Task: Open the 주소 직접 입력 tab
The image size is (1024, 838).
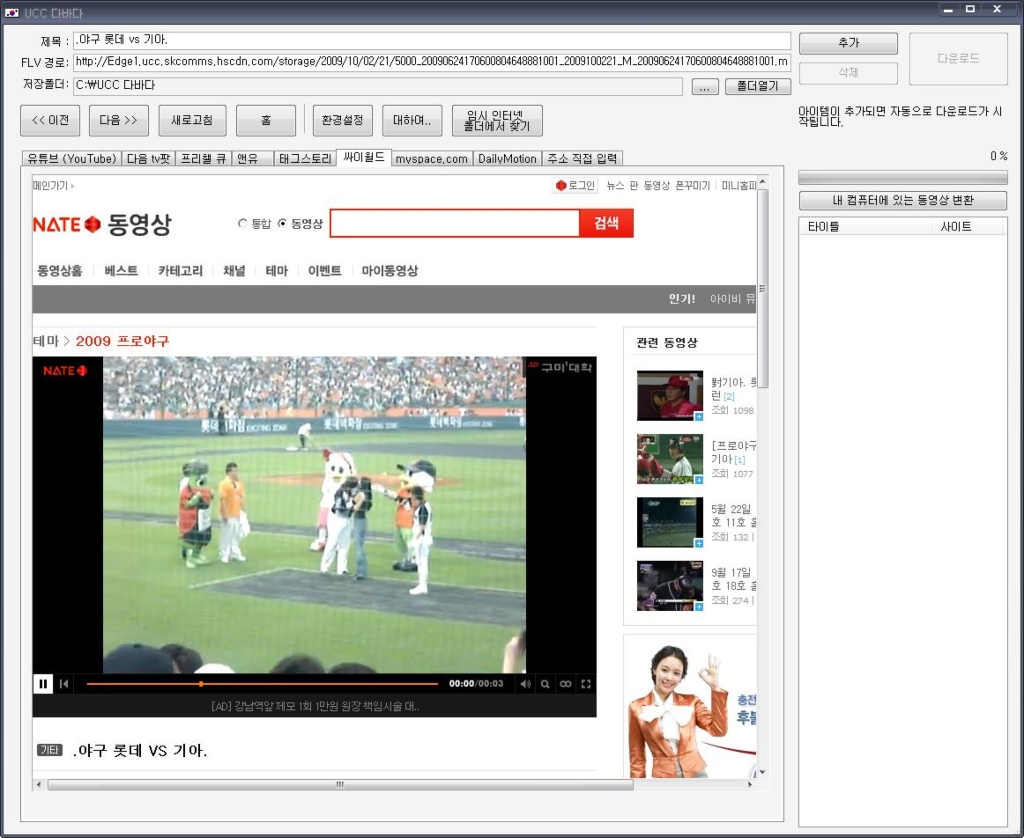Action: point(582,159)
